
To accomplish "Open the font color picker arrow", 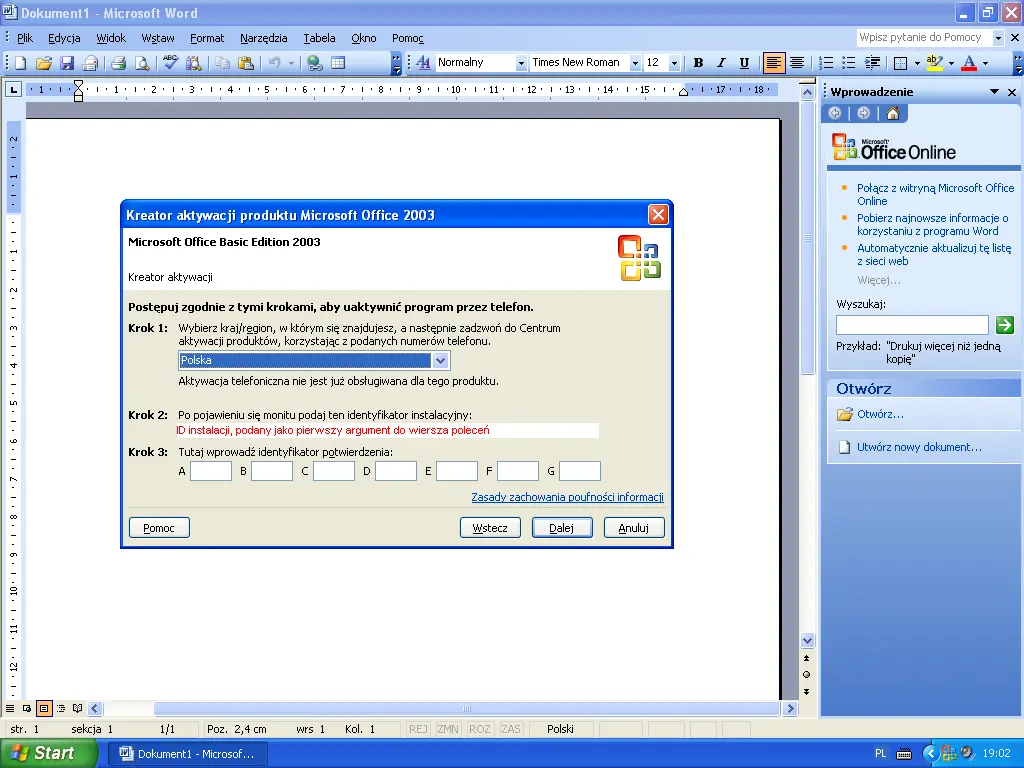I will coord(985,63).
